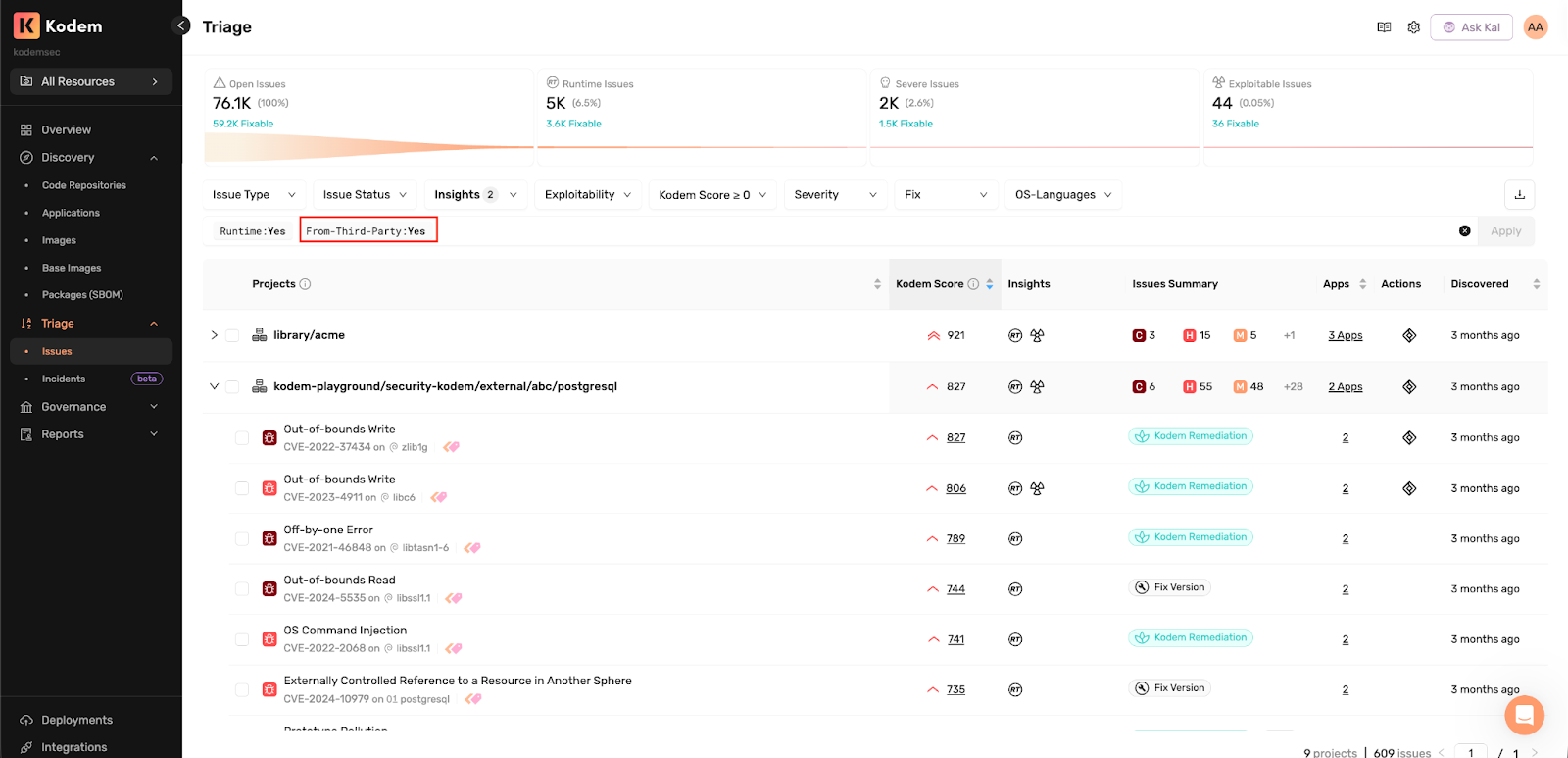This screenshot has width=1568, height=758.
Task: Click action icon for CVE-2023-4911 row
Action: 1409,488
